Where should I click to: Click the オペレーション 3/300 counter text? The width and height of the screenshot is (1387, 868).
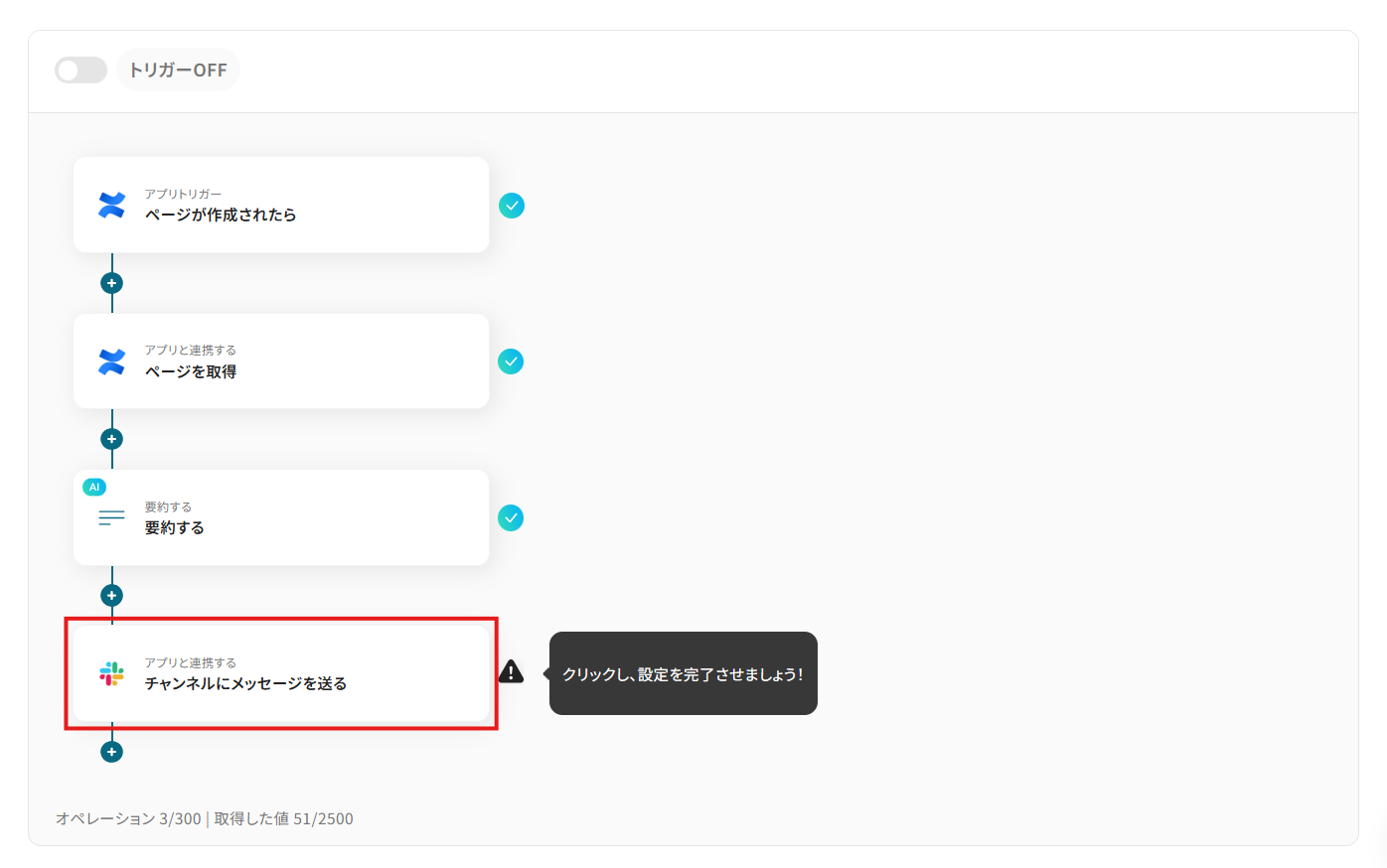[128, 818]
